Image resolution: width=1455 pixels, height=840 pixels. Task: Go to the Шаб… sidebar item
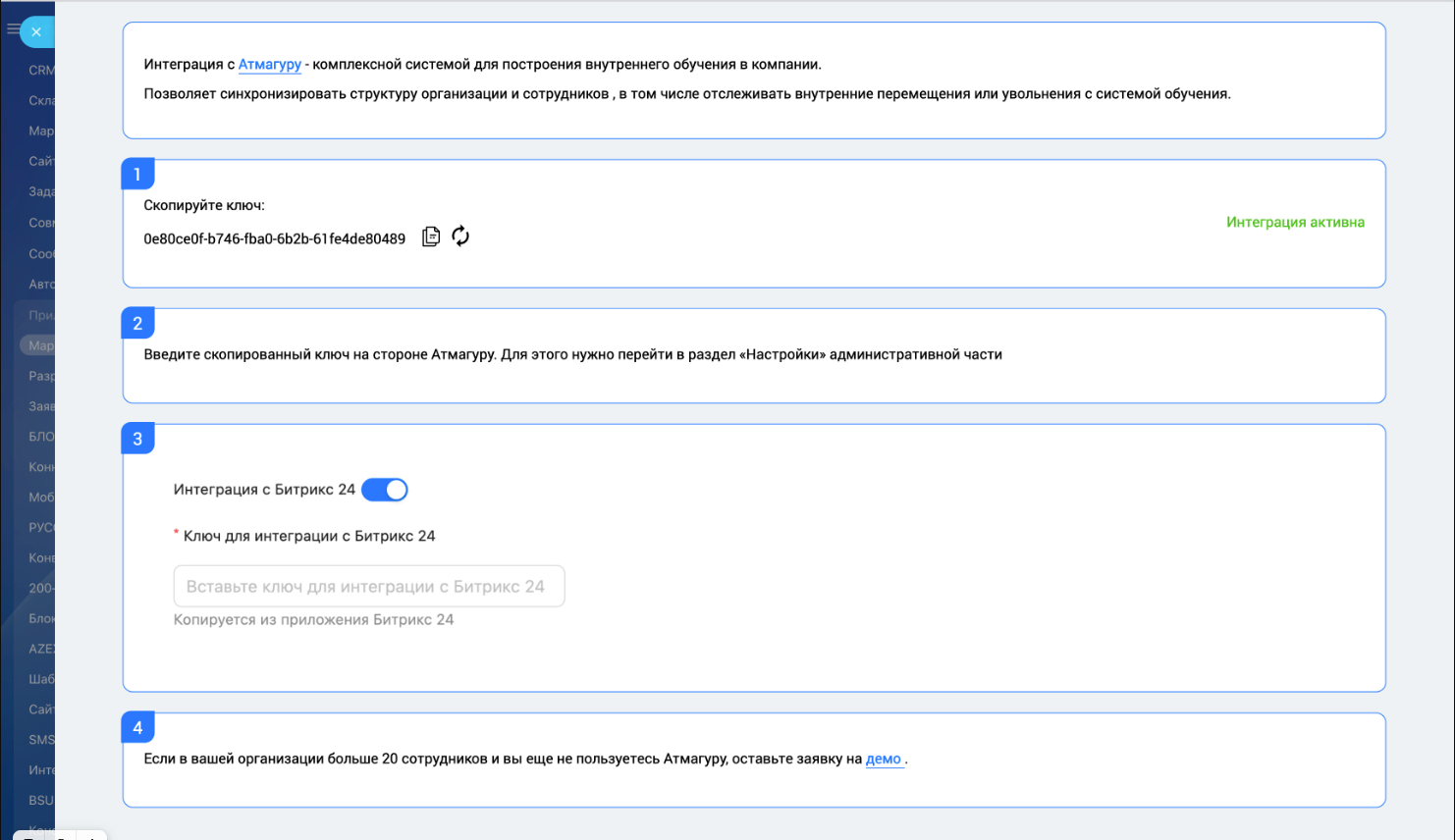coord(41,679)
